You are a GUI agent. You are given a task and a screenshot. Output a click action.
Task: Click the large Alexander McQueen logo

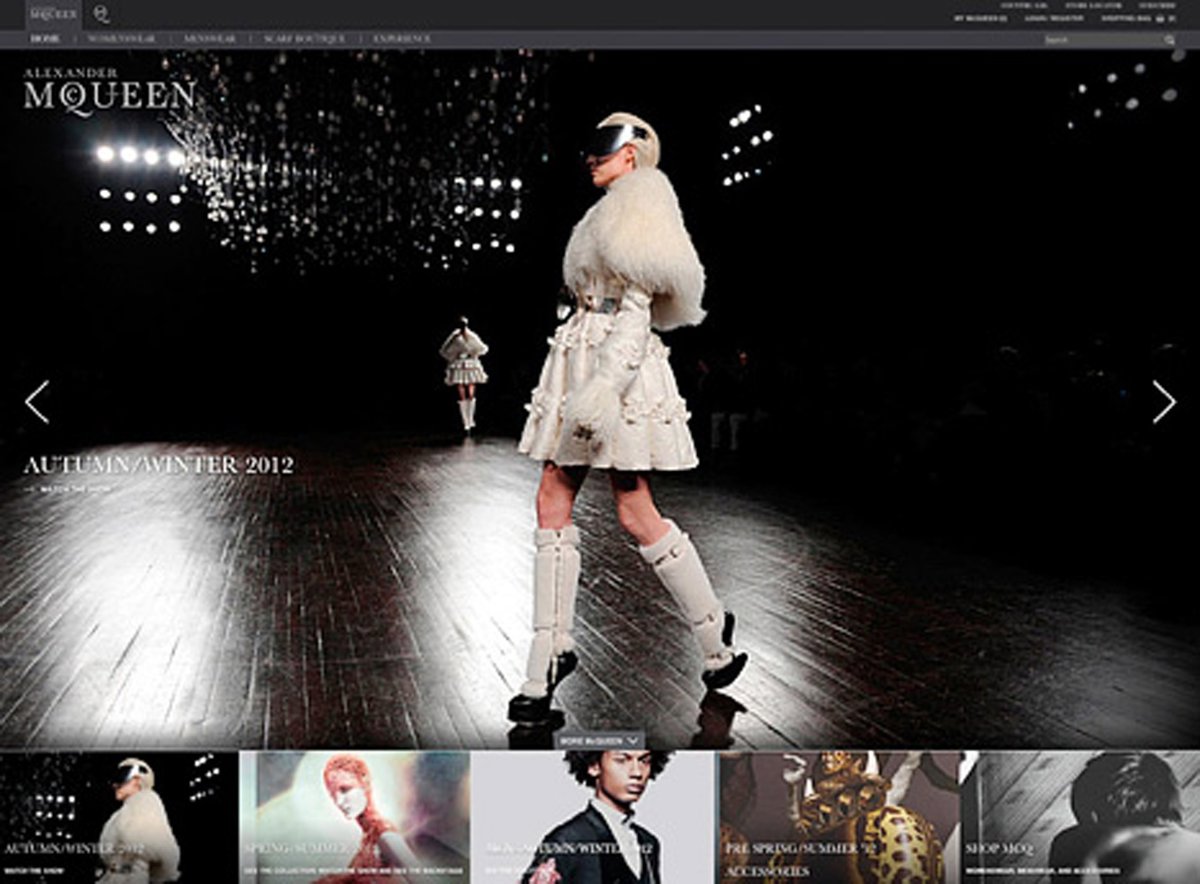click(x=109, y=93)
